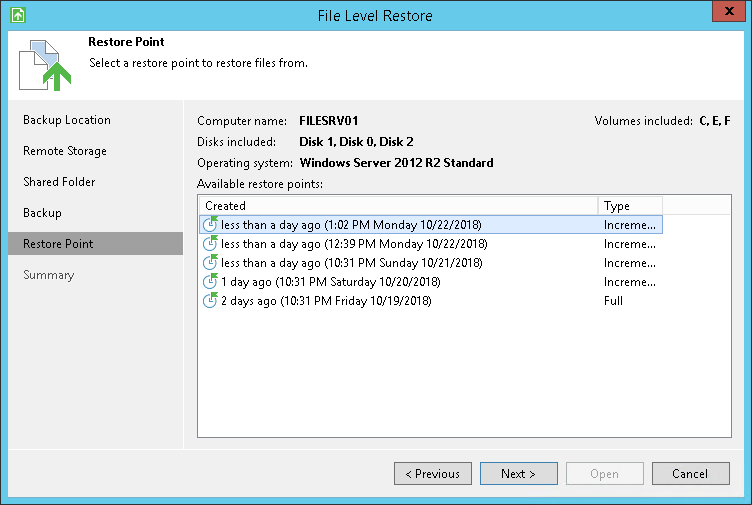The image size is (752, 505).
Task: Click Increme... type cell of Sunday row
Action: [630, 263]
